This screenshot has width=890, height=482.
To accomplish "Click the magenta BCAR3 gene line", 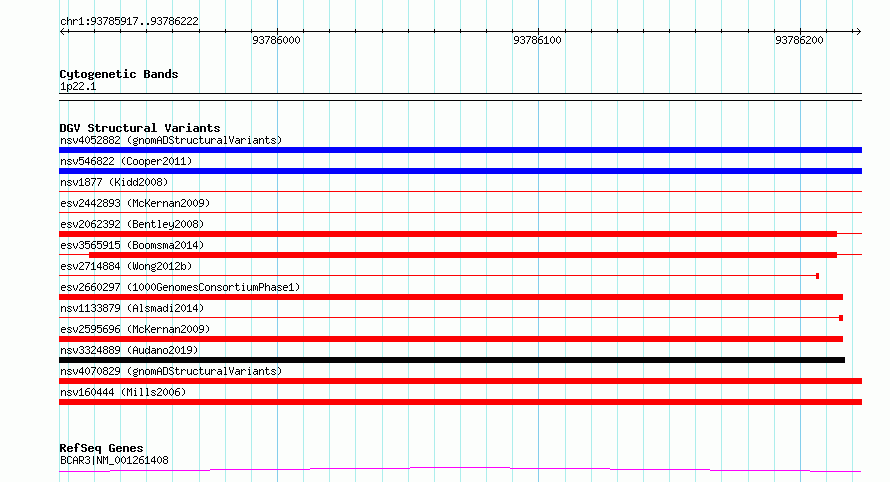I will tap(460, 469).
